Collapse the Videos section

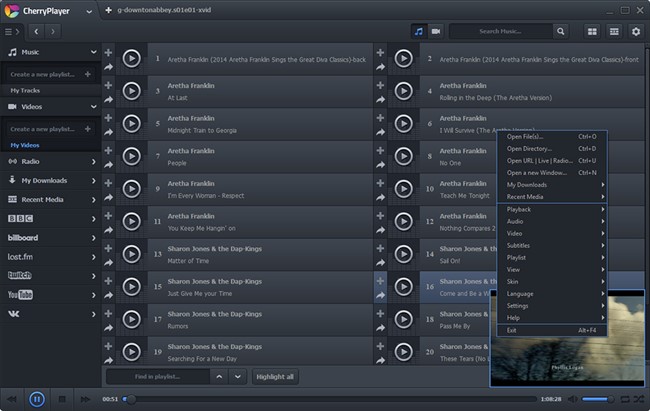click(93, 107)
